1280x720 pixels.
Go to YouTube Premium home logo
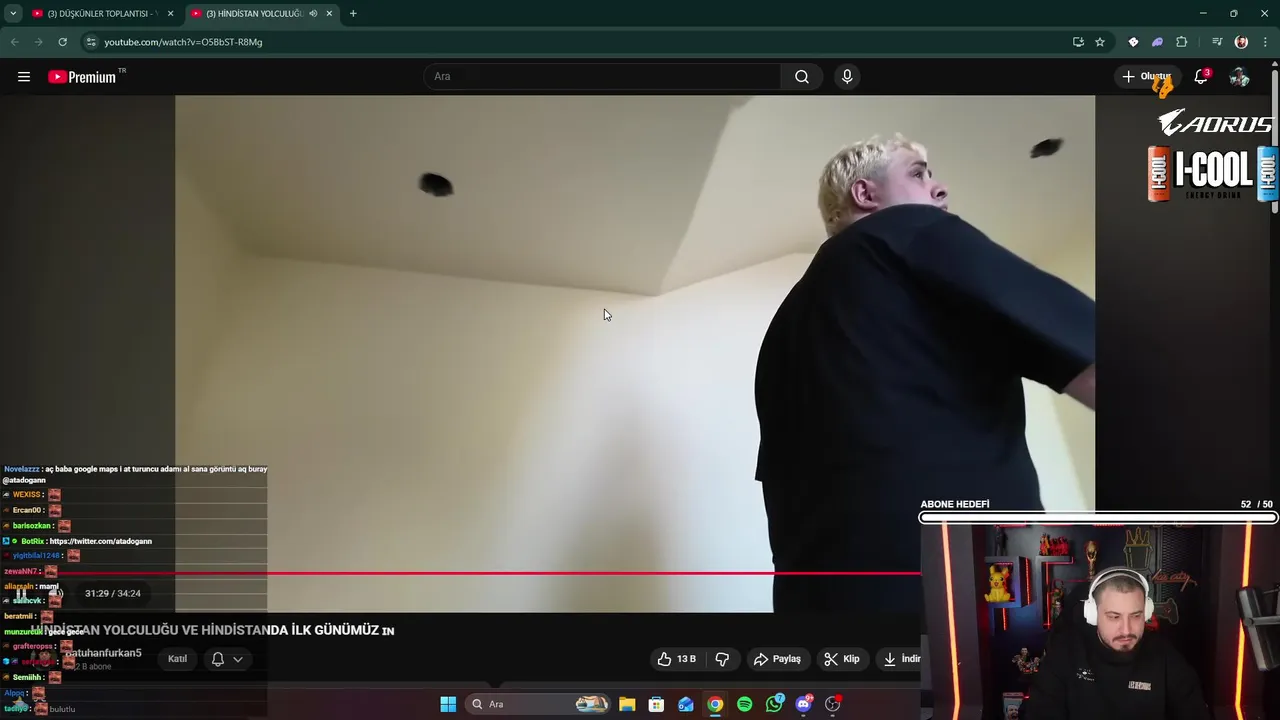(x=82, y=77)
